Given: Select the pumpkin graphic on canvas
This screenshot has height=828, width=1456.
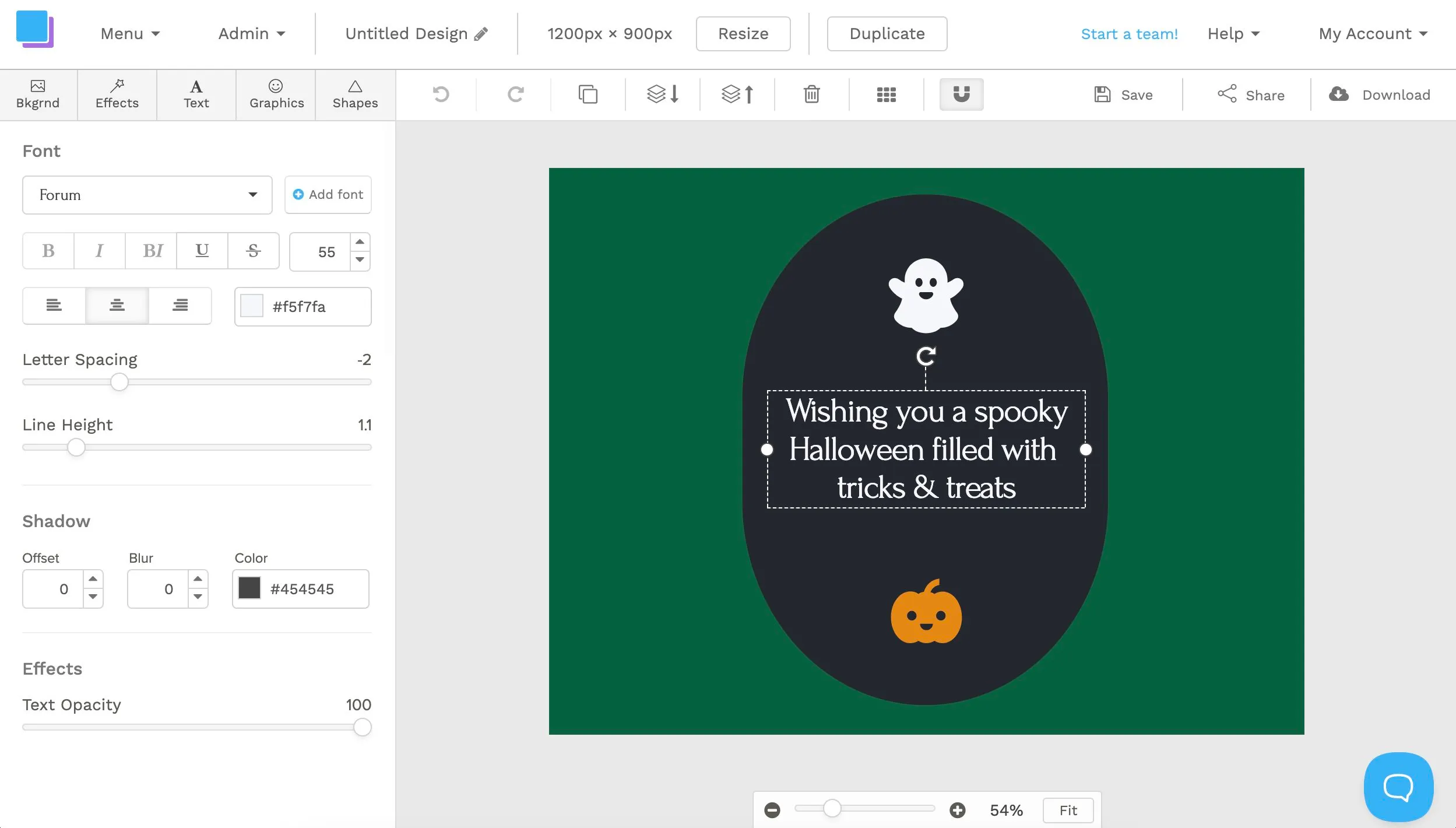Looking at the screenshot, I should [x=926, y=611].
